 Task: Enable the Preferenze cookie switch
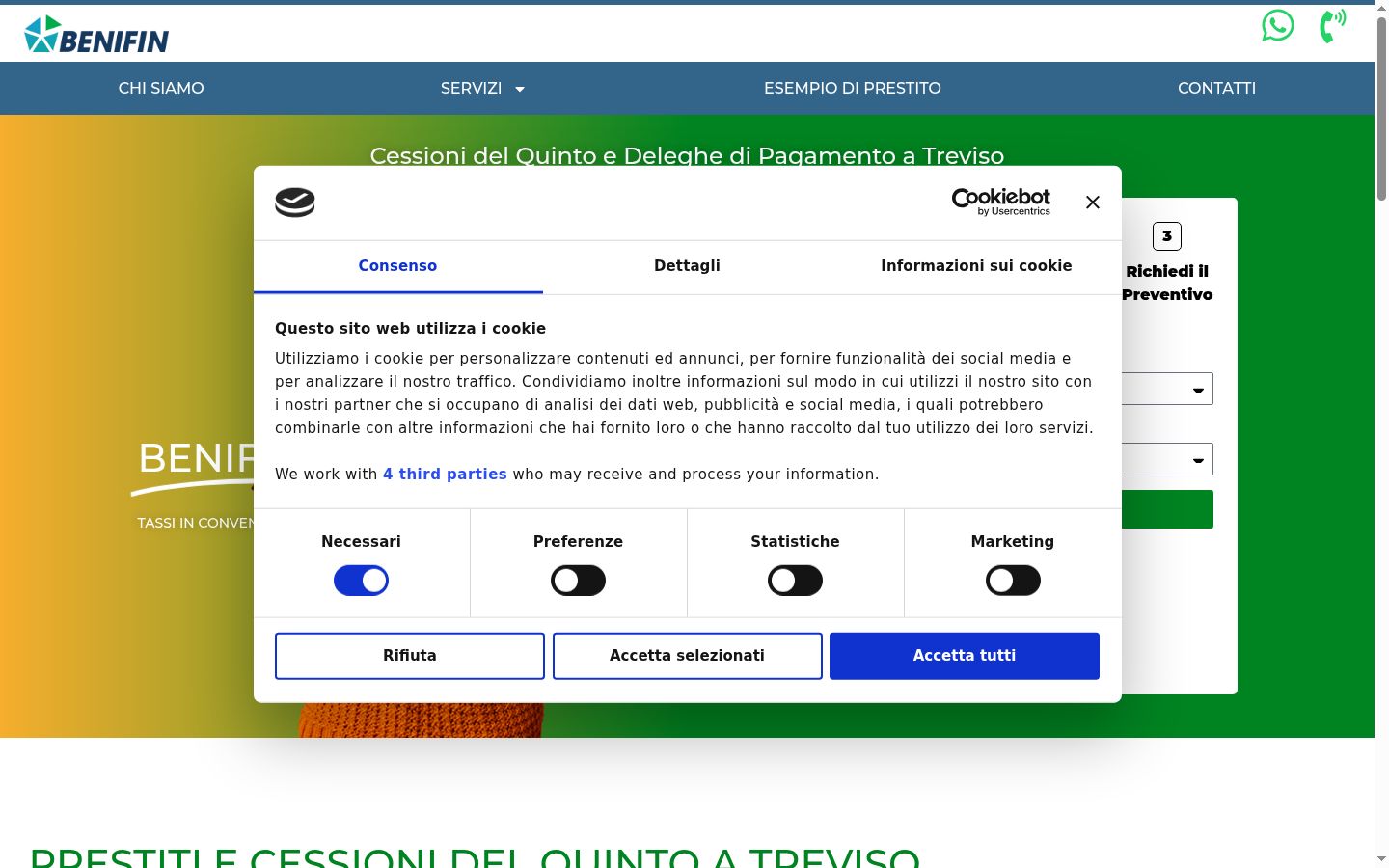tap(578, 581)
